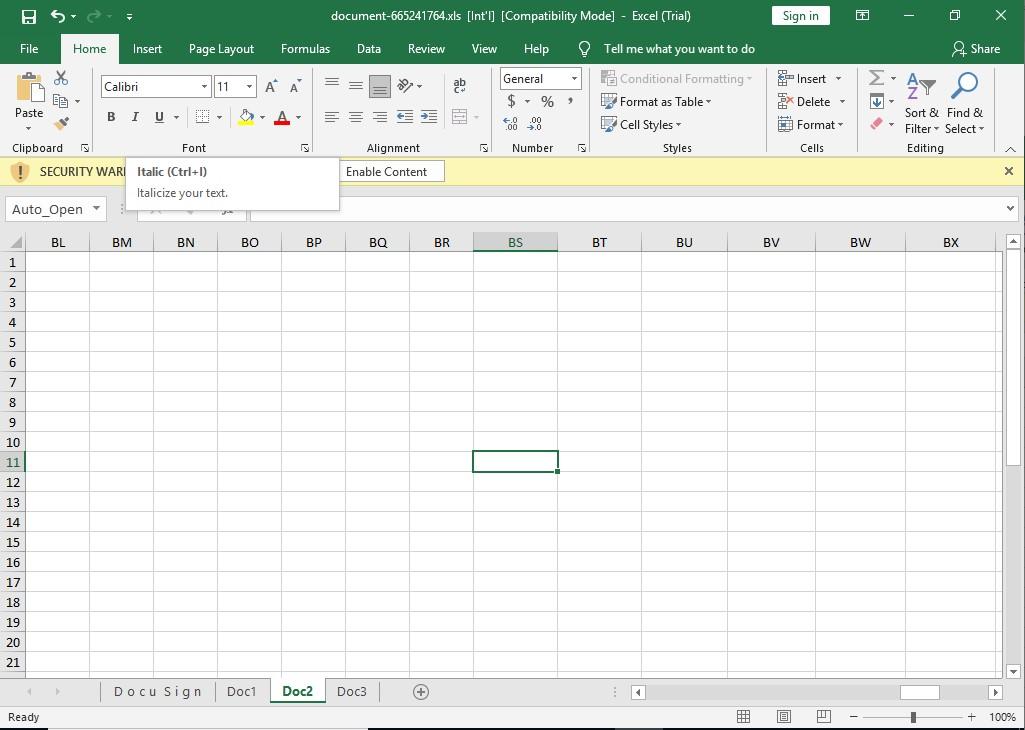Open the Formulas ribbon tab
The height and width of the screenshot is (730, 1025).
coord(305,49)
